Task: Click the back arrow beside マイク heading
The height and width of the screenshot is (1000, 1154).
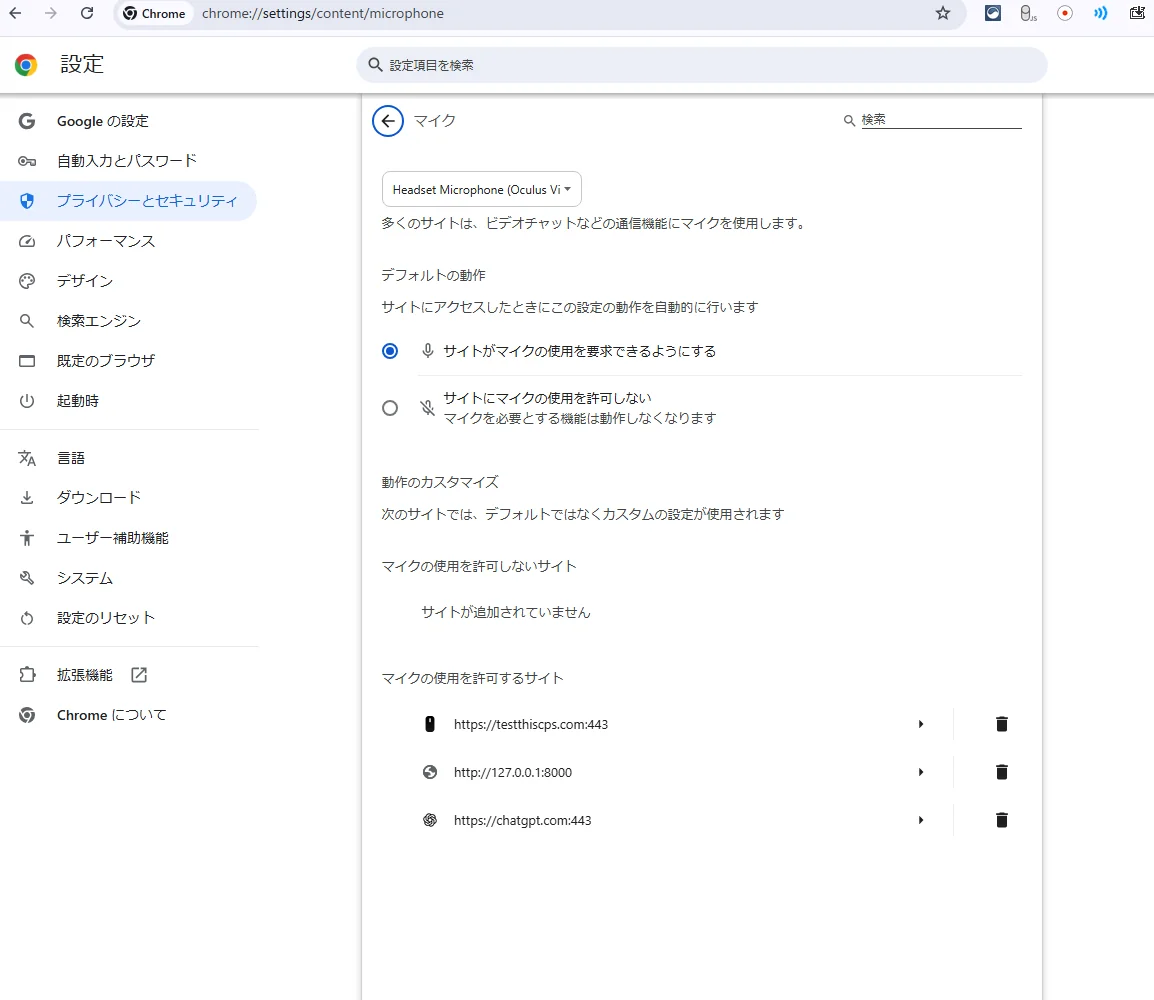Action: (x=388, y=120)
